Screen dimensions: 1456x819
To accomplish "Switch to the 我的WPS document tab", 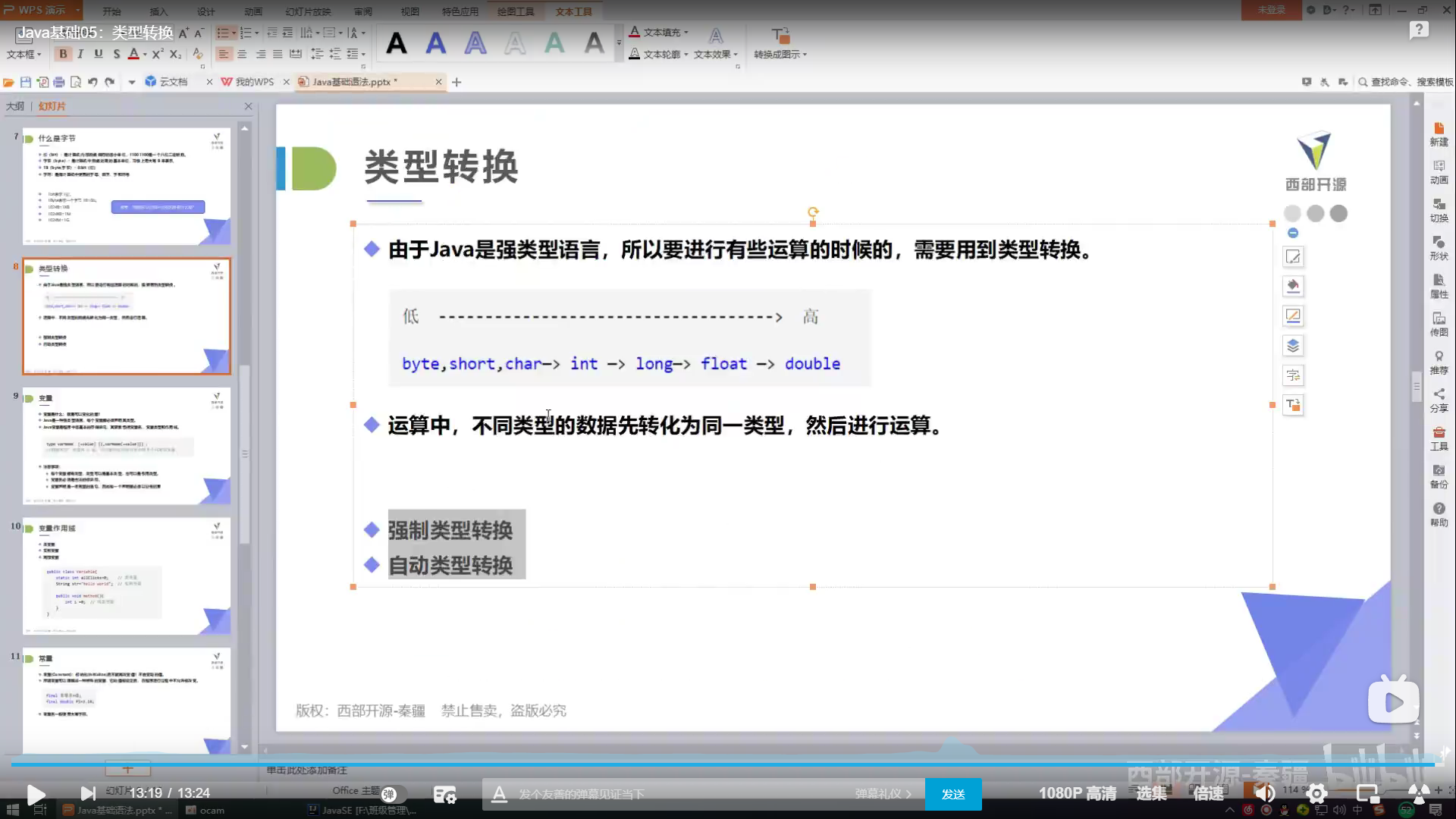I will tap(253, 82).
